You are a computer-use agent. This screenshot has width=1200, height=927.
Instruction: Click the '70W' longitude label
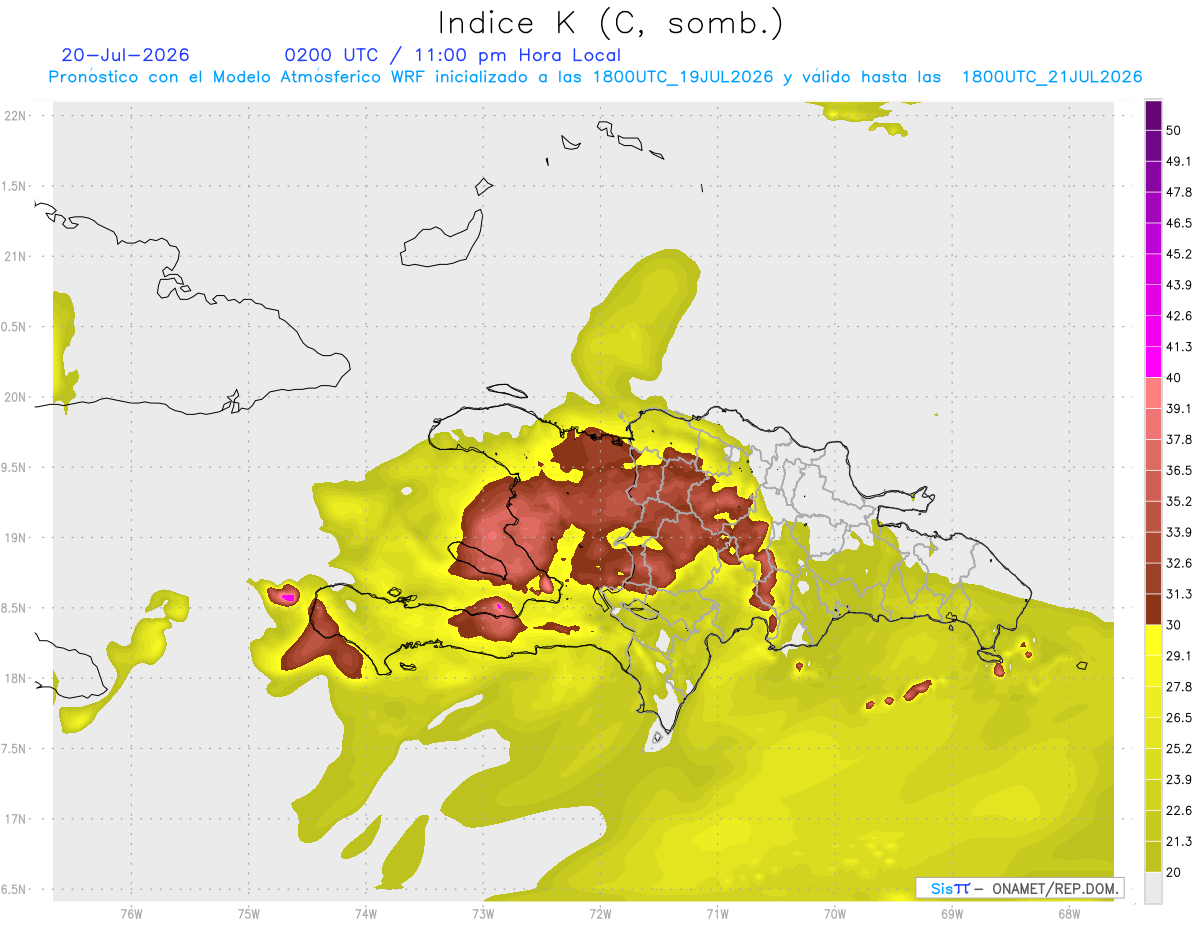pyautogui.click(x=834, y=914)
